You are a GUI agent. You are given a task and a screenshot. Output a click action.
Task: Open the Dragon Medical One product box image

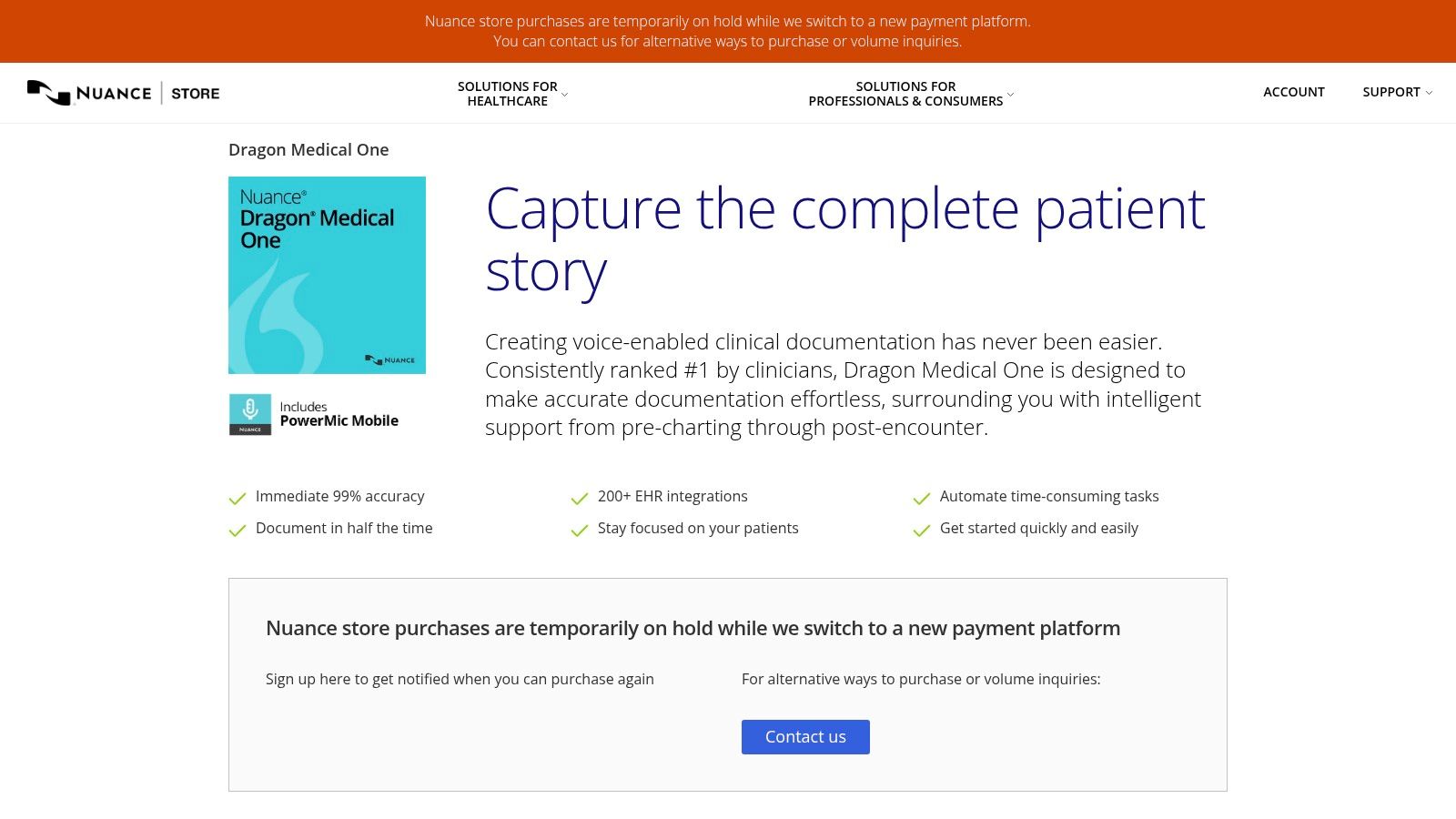pos(327,275)
